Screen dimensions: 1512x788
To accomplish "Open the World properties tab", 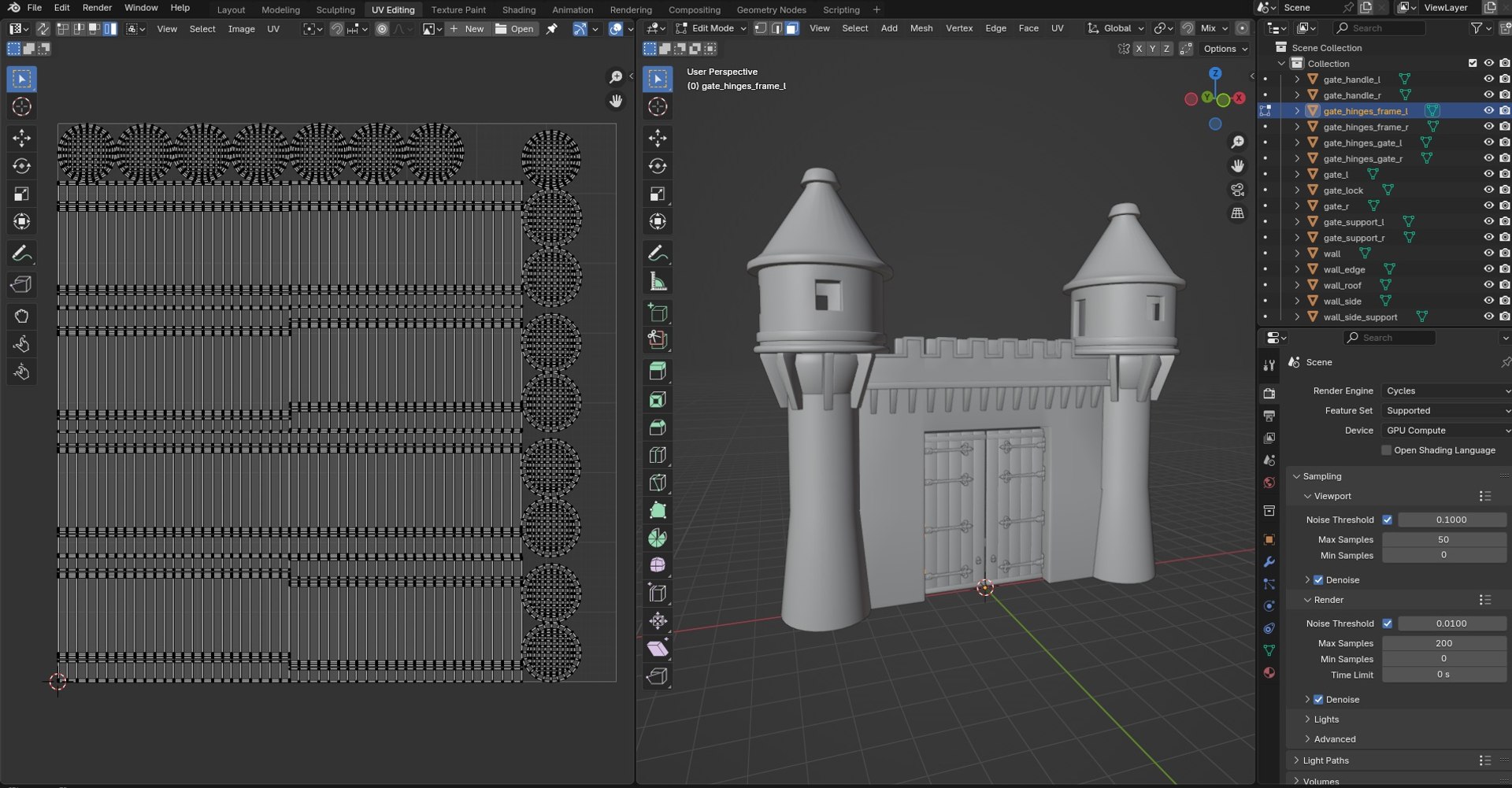I will pos(1269,483).
